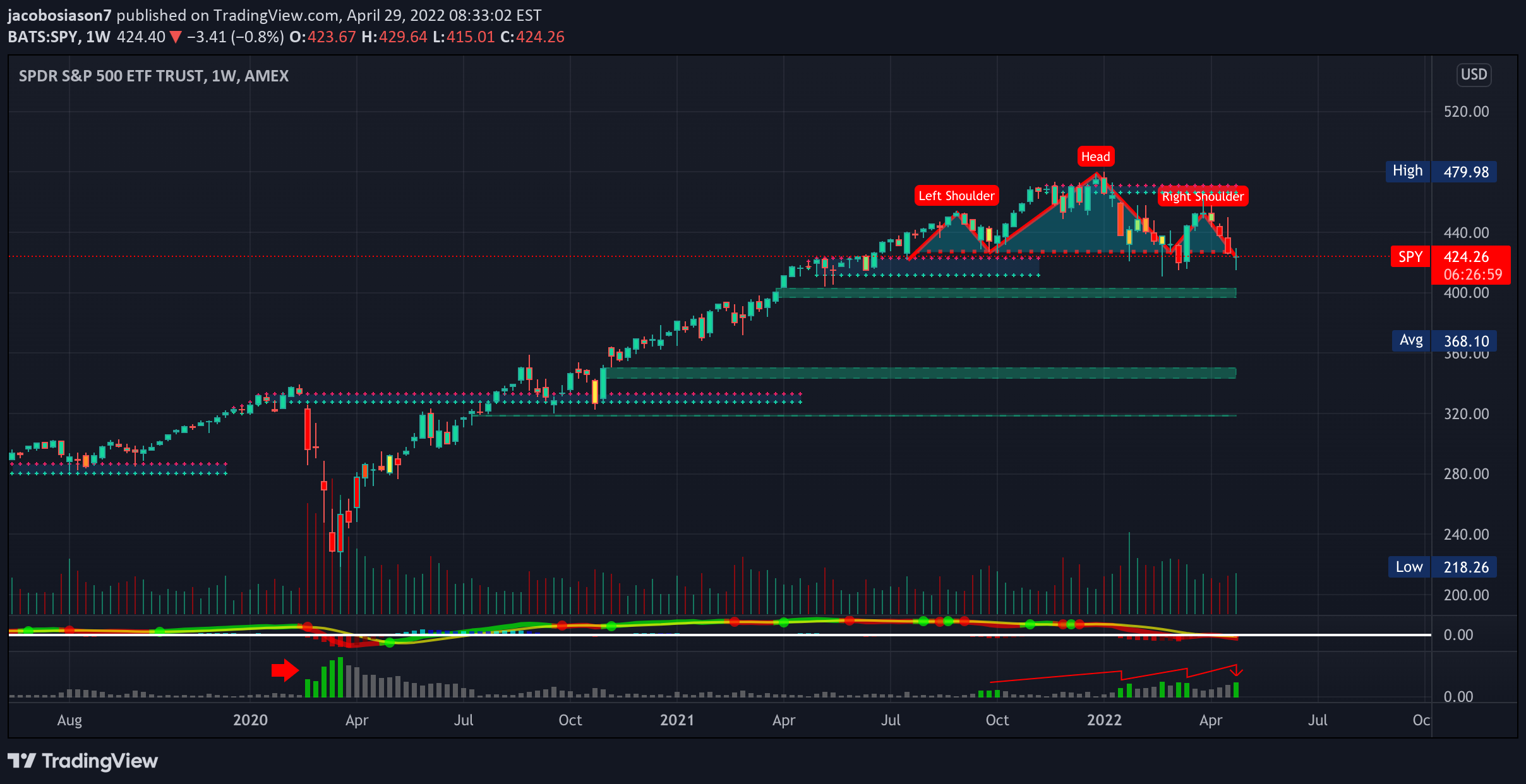Click the red down-arrow beside price 424.40
The height and width of the screenshot is (784, 1526).
pyautogui.click(x=176, y=37)
